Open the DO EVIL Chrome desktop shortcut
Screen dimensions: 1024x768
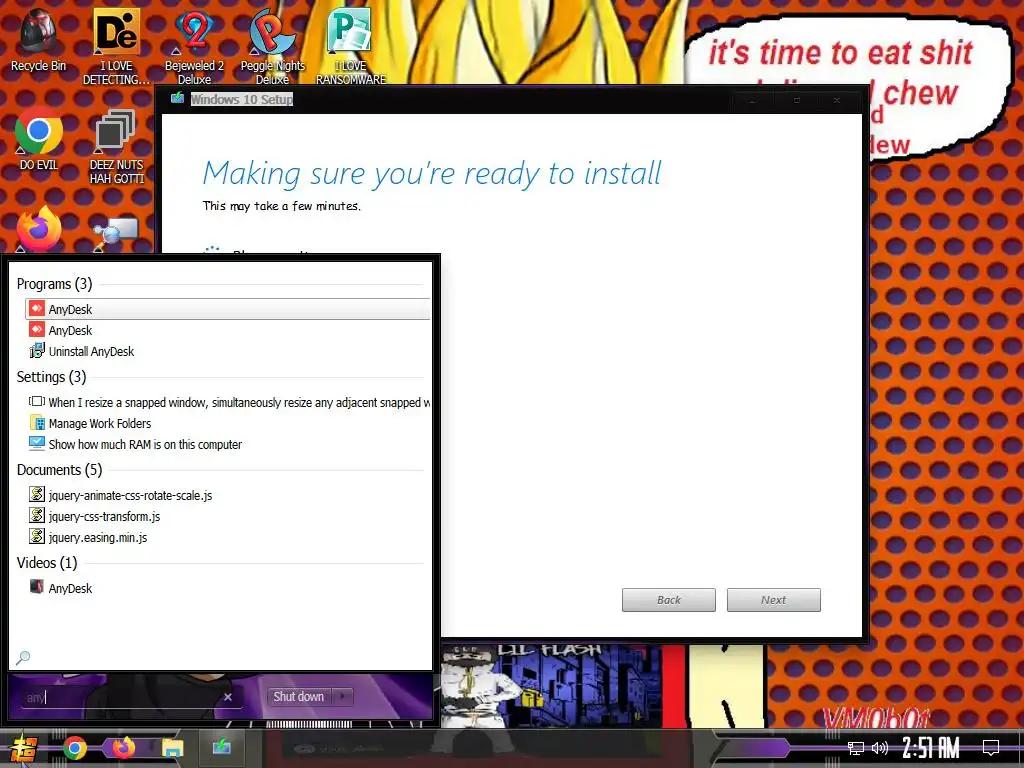pos(39,138)
